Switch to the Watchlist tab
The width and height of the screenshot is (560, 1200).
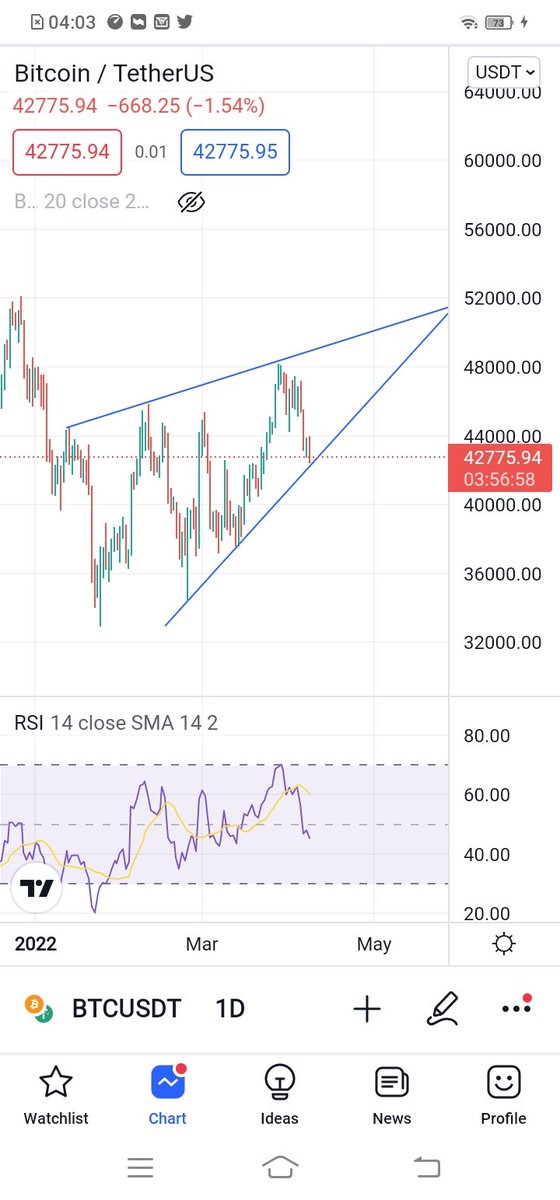[x=55, y=1095]
